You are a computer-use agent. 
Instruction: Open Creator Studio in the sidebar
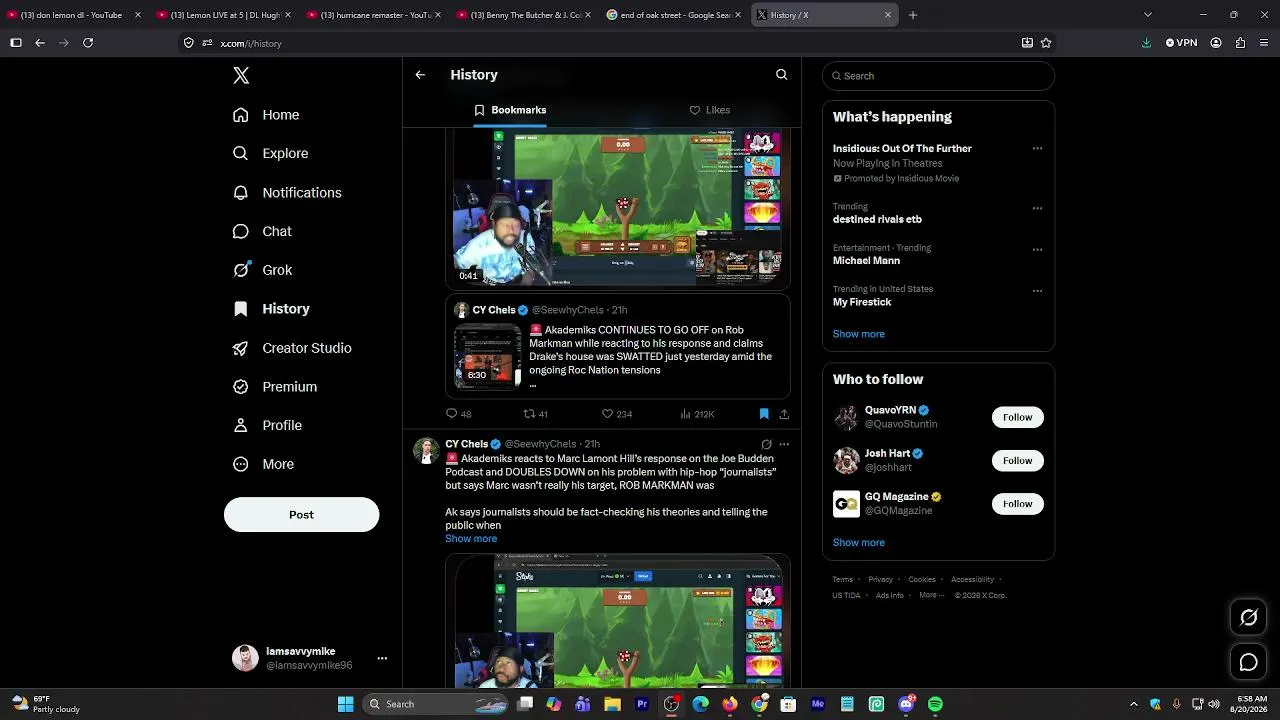(x=292, y=348)
